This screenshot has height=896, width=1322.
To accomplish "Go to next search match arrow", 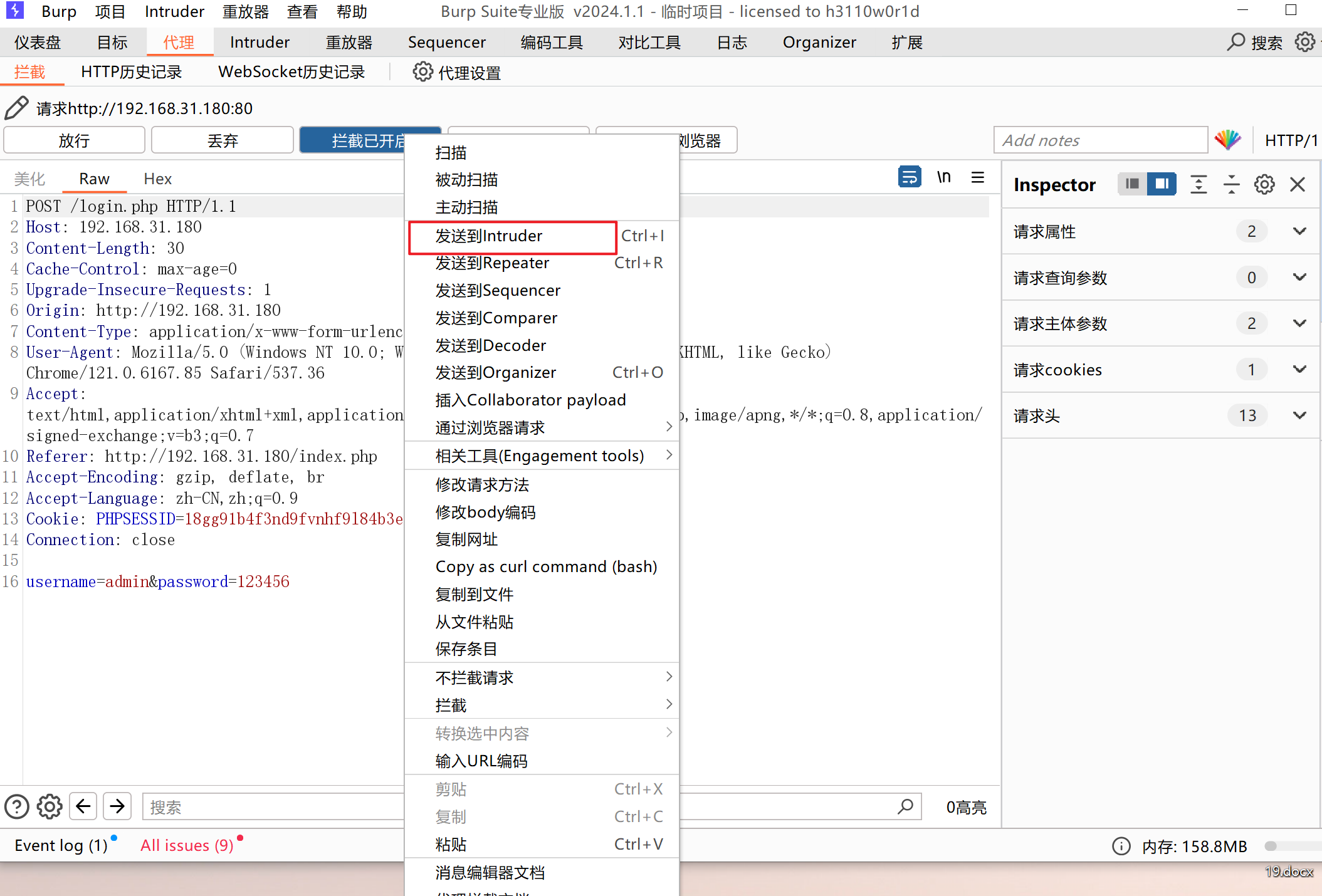I will tap(117, 806).
